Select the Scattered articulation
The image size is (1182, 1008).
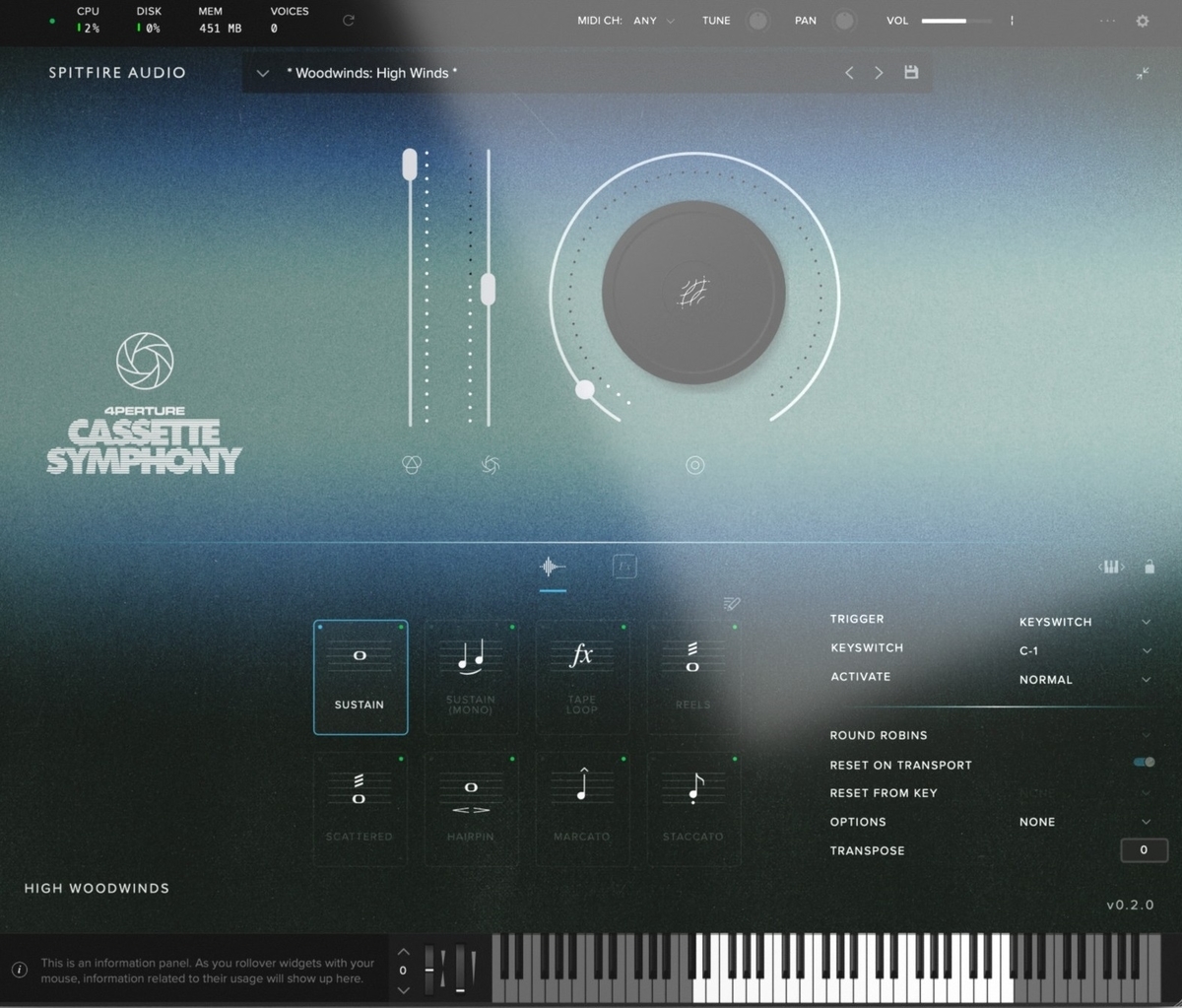pyautogui.click(x=361, y=809)
